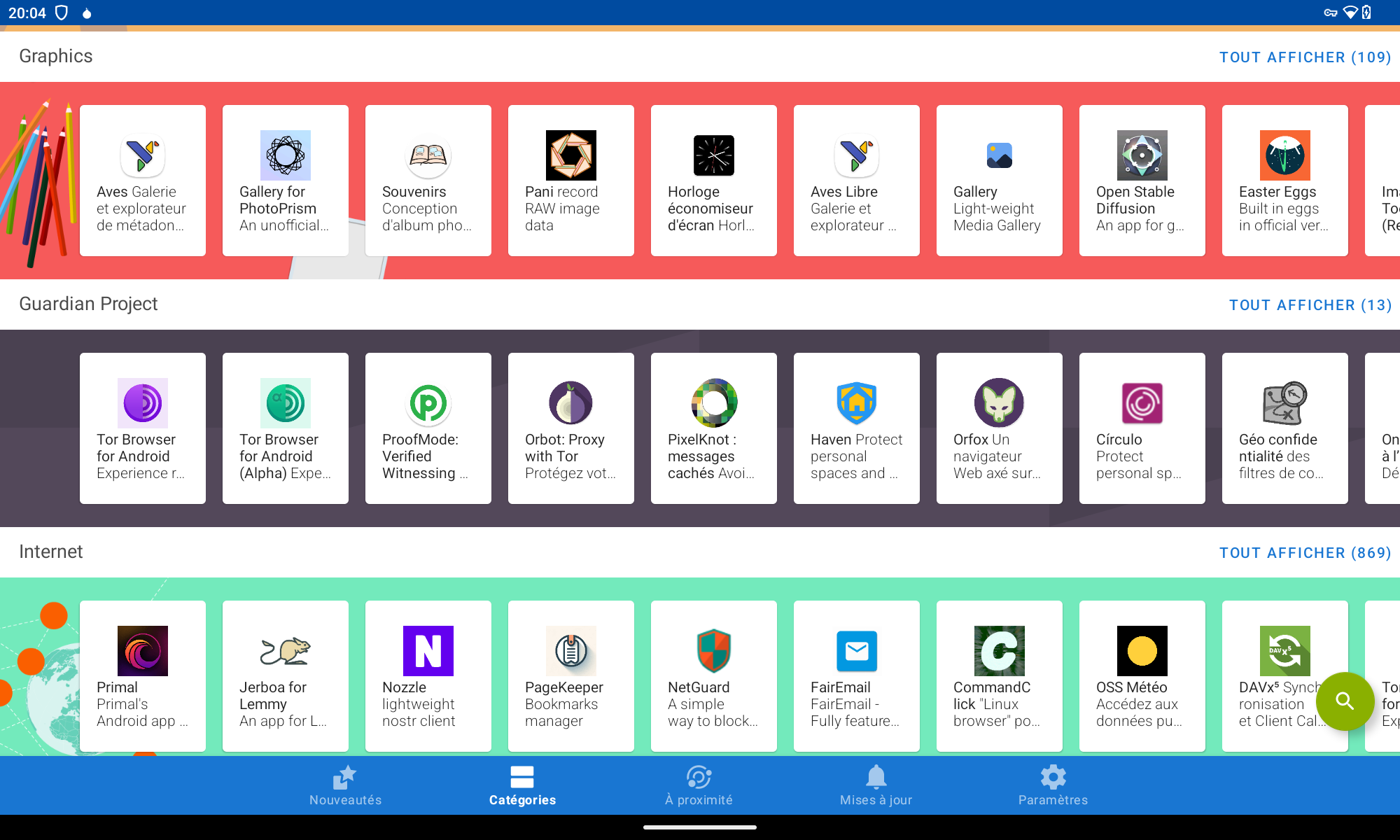Tap the green search floating button

click(1344, 701)
